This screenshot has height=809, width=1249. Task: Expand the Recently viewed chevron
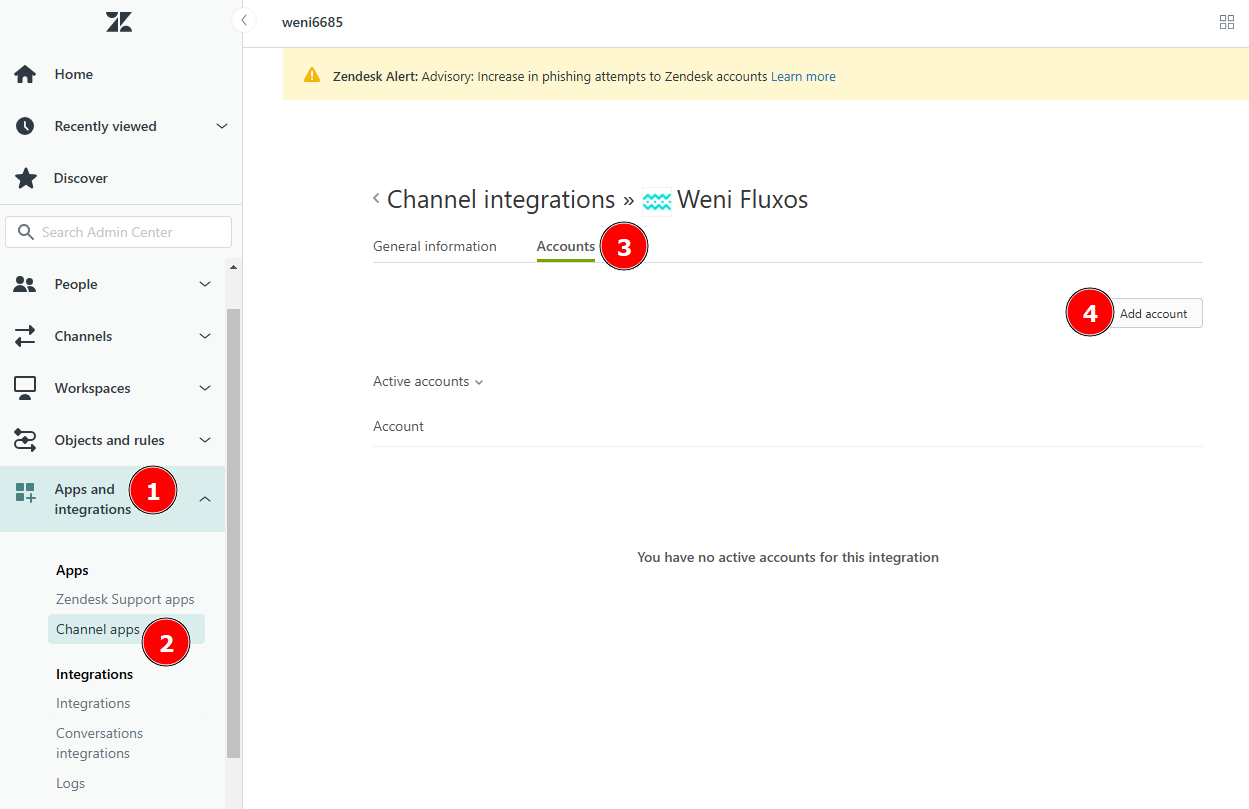222,126
